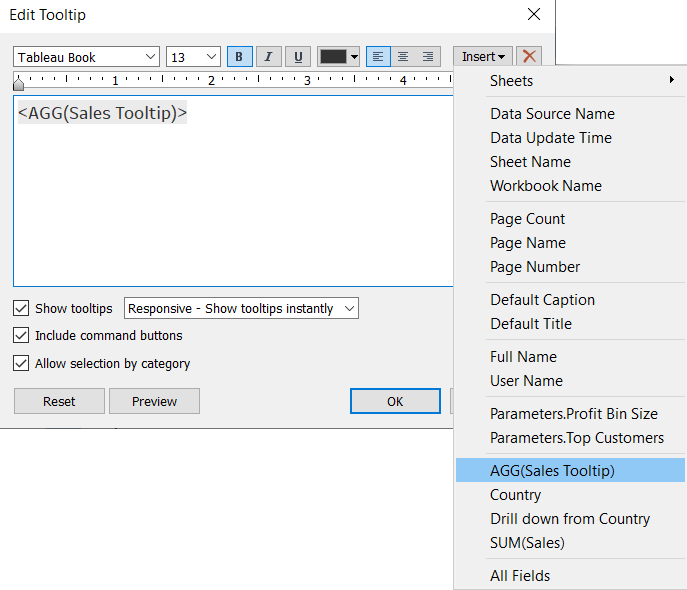Toggle bold formatting button
The height and width of the screenshot is (590, 687).
coord(239,57)
